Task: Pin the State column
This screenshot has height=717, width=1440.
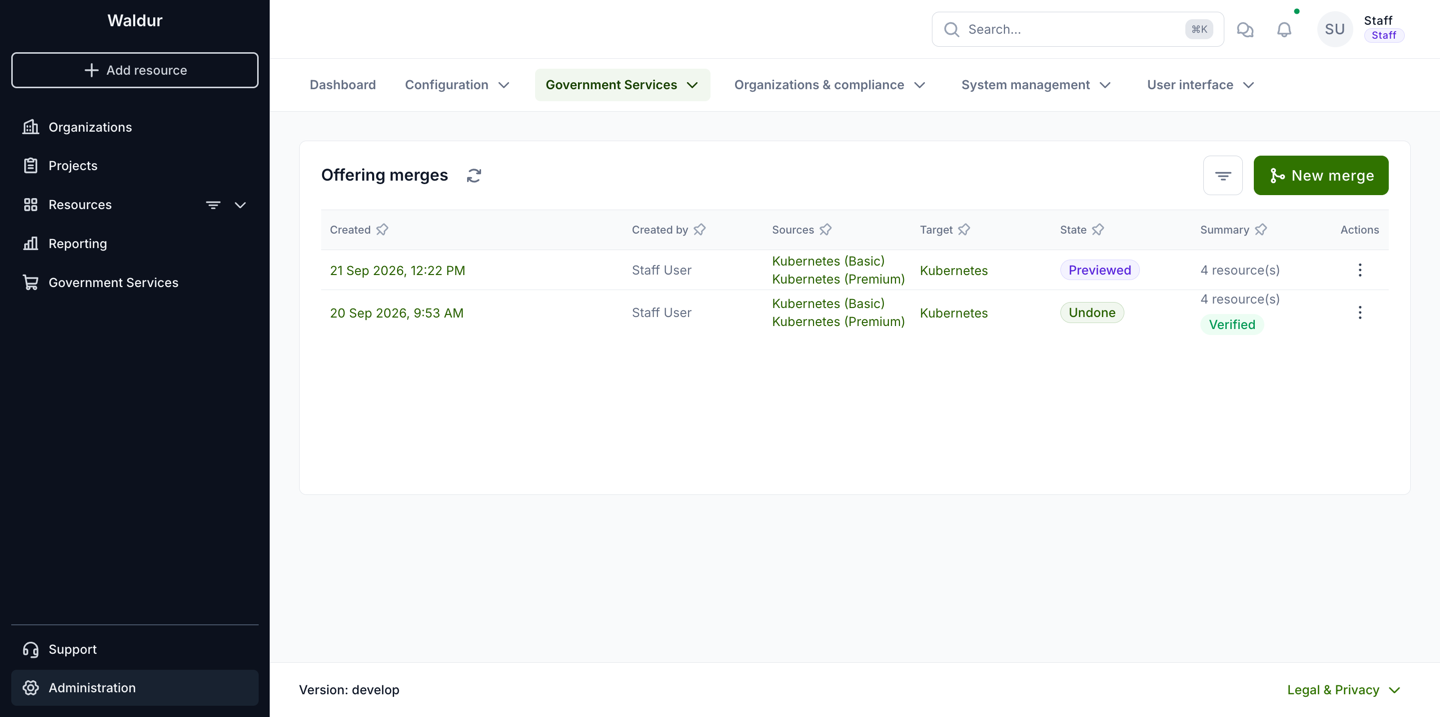Action: click(1098, 230)
